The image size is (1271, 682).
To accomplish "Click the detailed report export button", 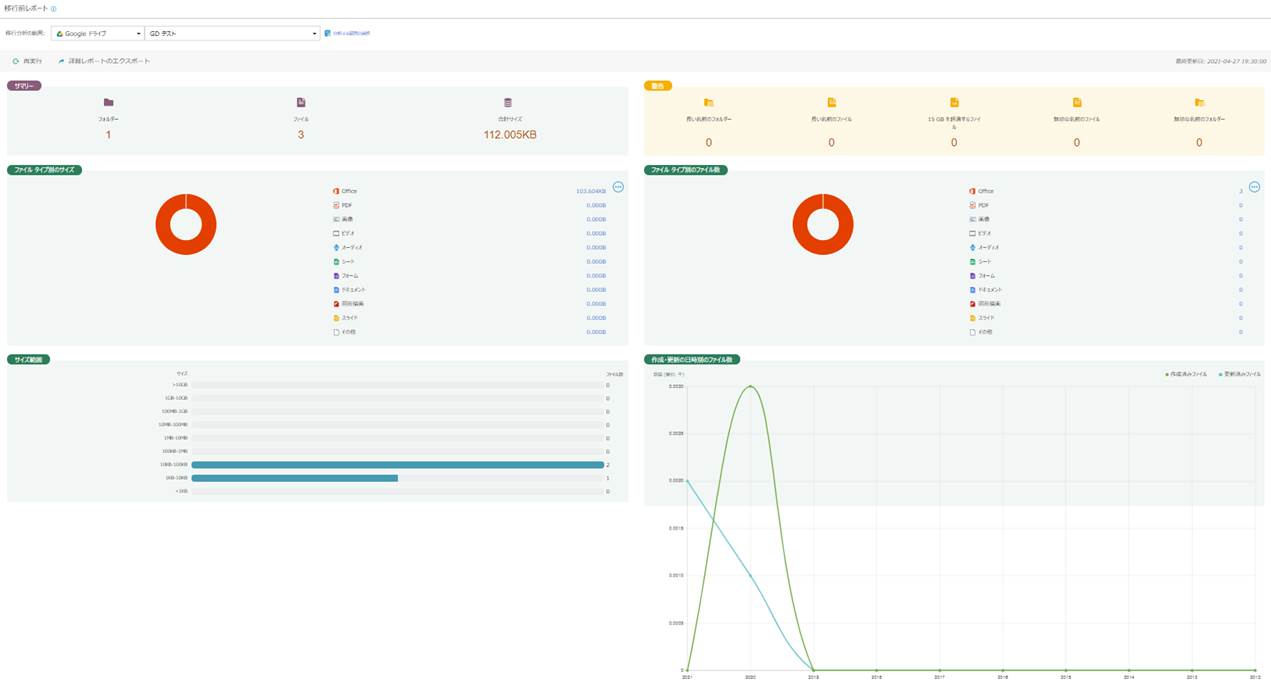I will coord(104,61).
